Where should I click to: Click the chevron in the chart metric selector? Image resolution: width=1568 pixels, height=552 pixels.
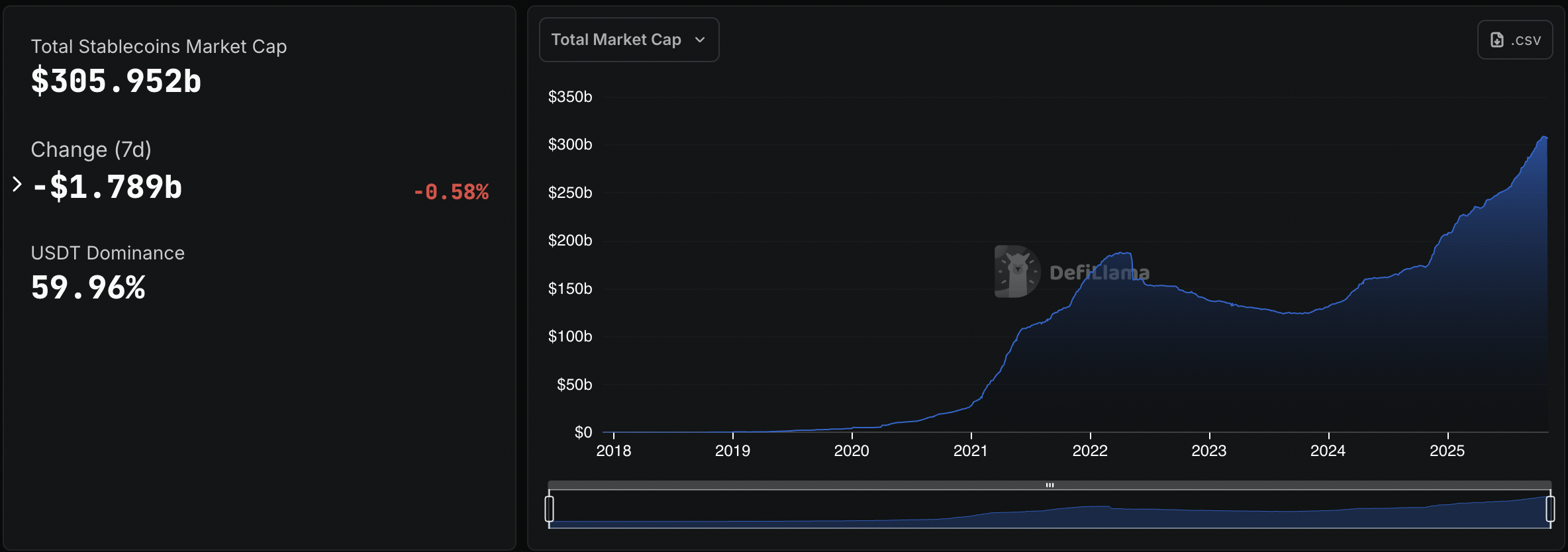pos(700,40)
